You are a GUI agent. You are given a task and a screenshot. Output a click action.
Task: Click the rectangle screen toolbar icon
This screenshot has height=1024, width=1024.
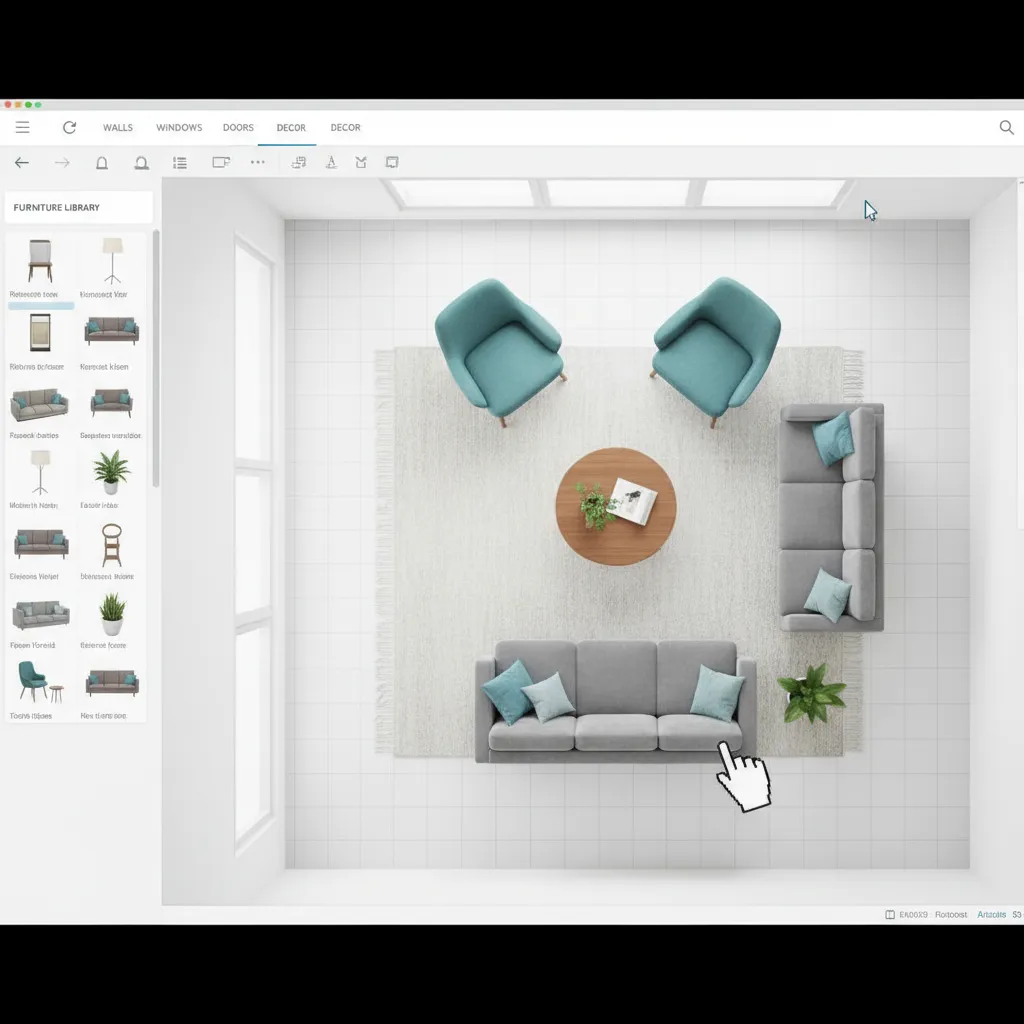click(221, 162)
